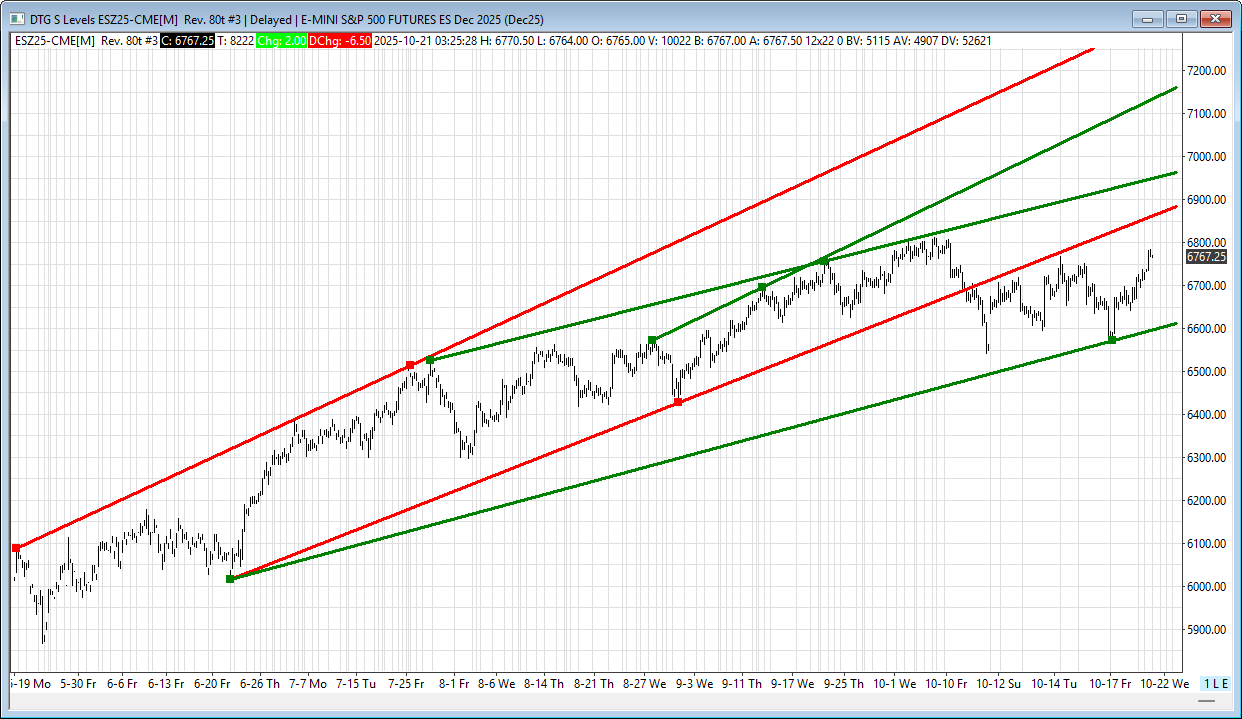Select red anchor point at early September low
The width and height of the screenshot is (1242, 719).
[678, 402]
